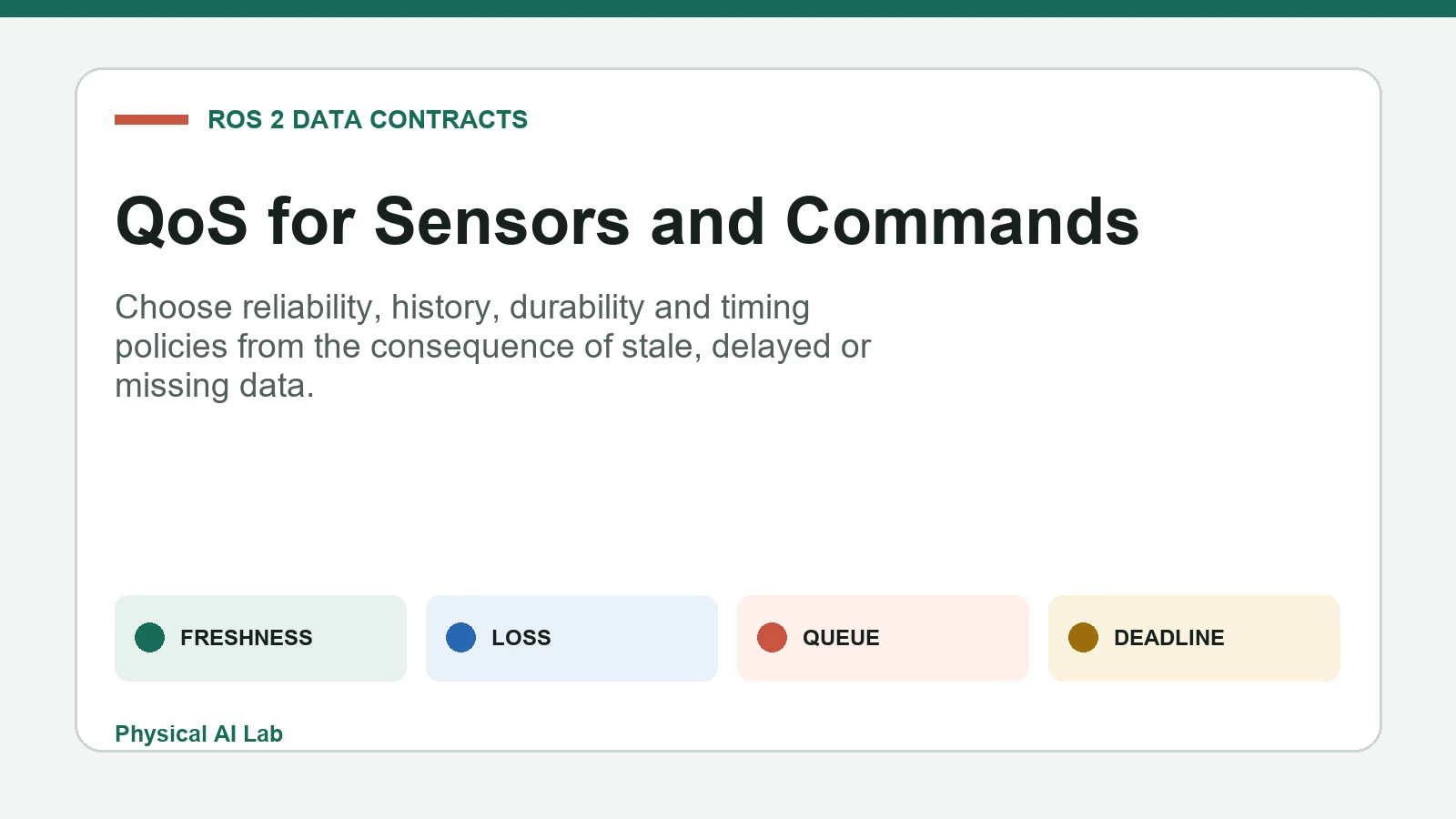Click the dark green banner at top
1456x819 pixels.
pyautogui.click(x=728, y=8)
